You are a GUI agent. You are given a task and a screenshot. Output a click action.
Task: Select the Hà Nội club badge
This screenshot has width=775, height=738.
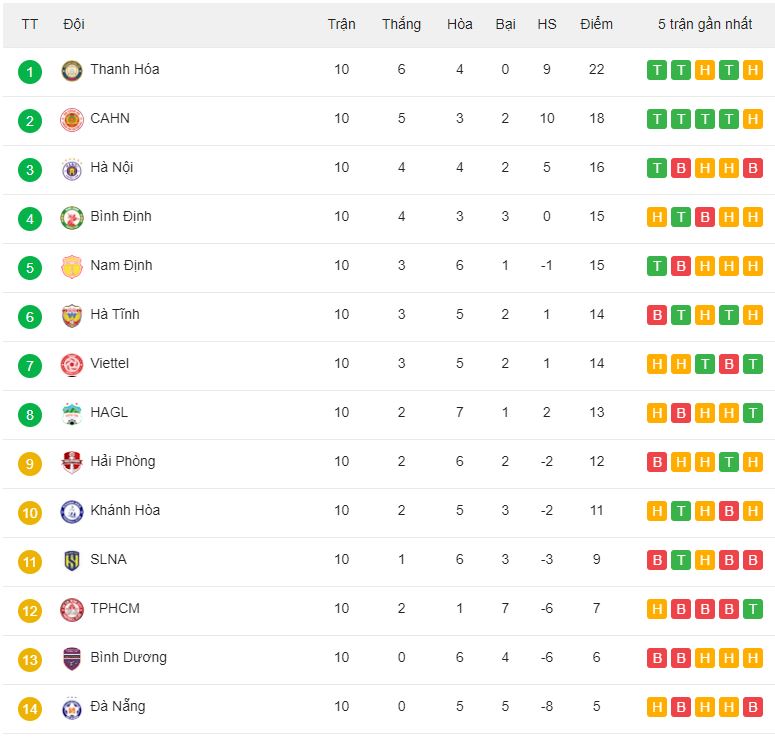tap(72, 169)
